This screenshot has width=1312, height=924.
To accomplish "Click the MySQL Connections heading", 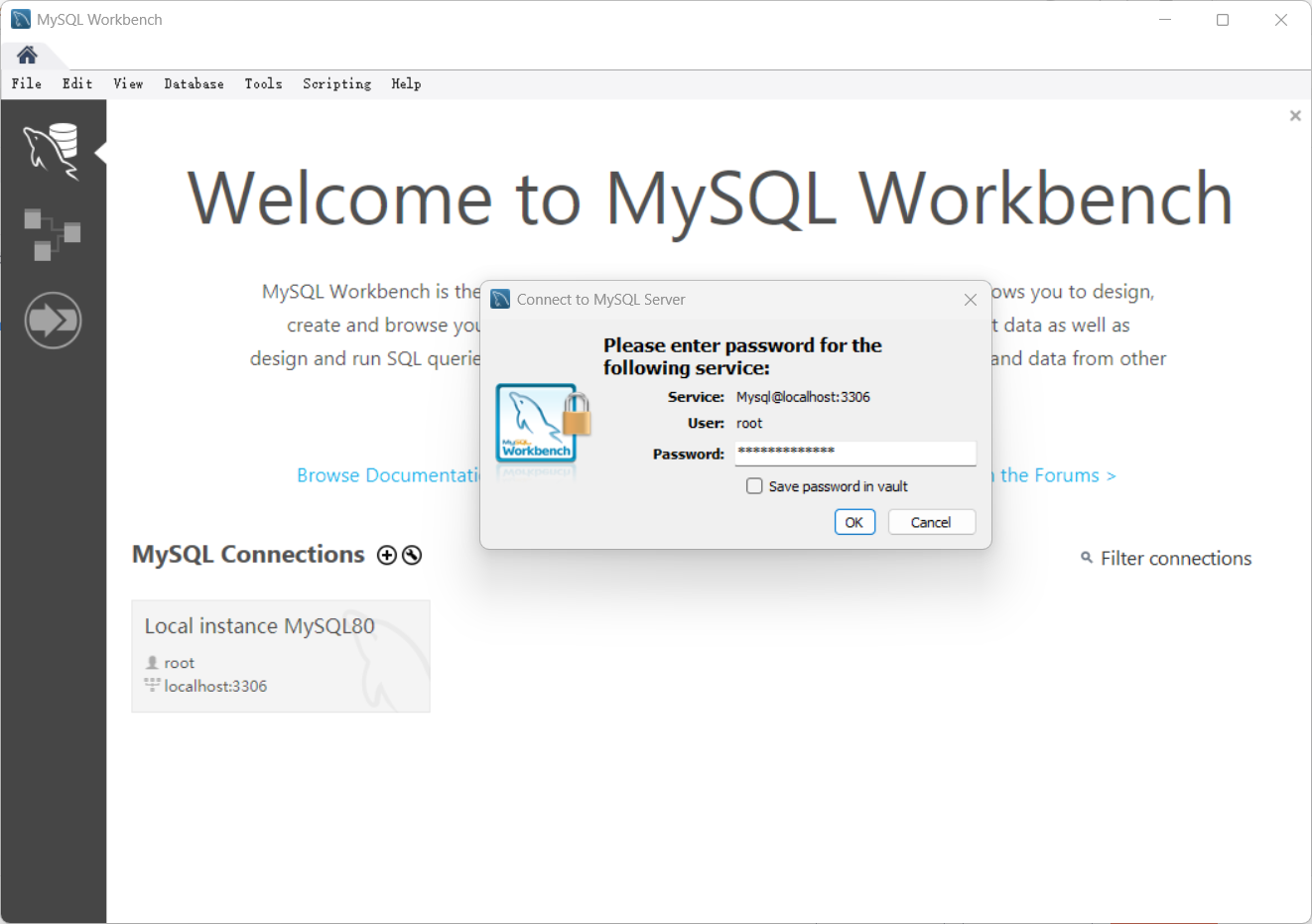I will pyautogui.click(x=248, y=554).
